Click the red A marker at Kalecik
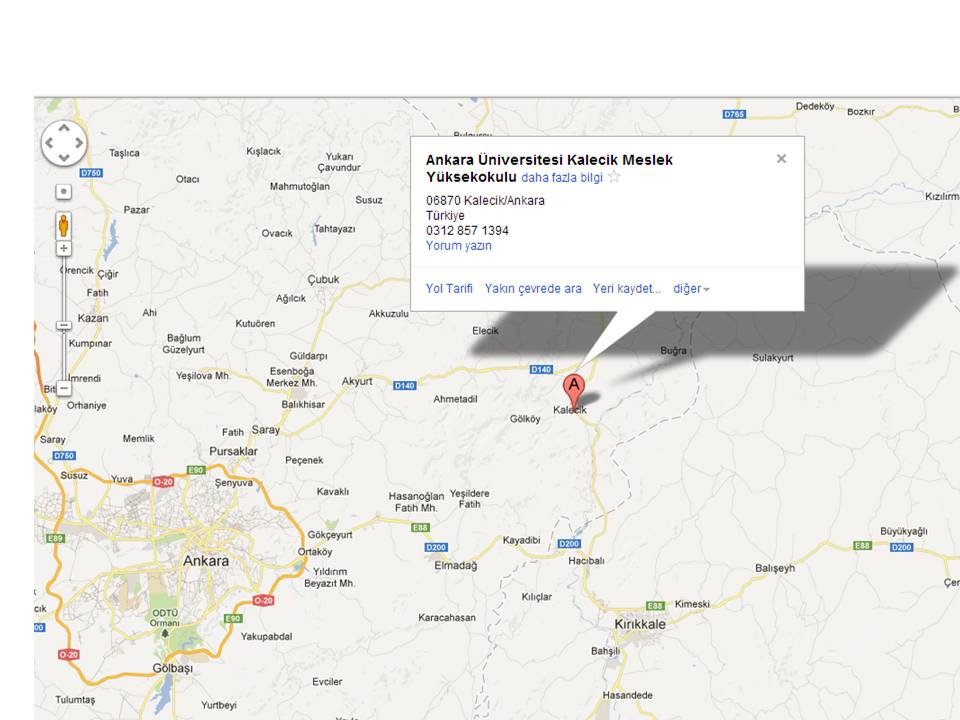 [x=574, y=391]
